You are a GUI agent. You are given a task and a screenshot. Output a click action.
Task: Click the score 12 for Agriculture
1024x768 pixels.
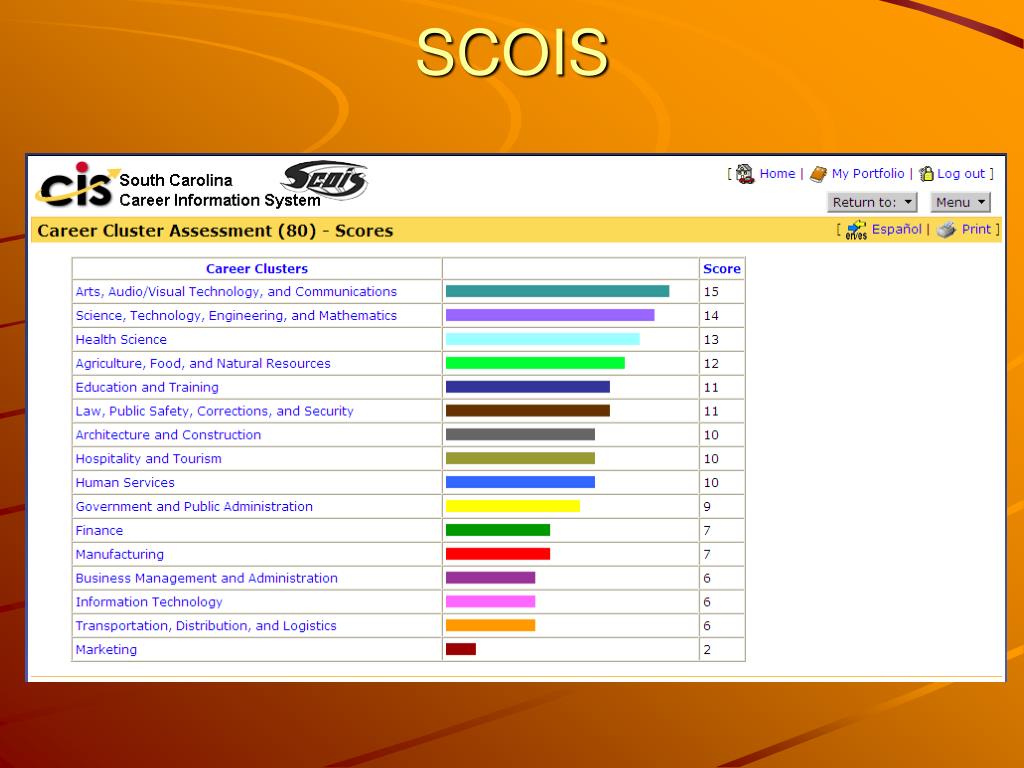tap(711, 364)
